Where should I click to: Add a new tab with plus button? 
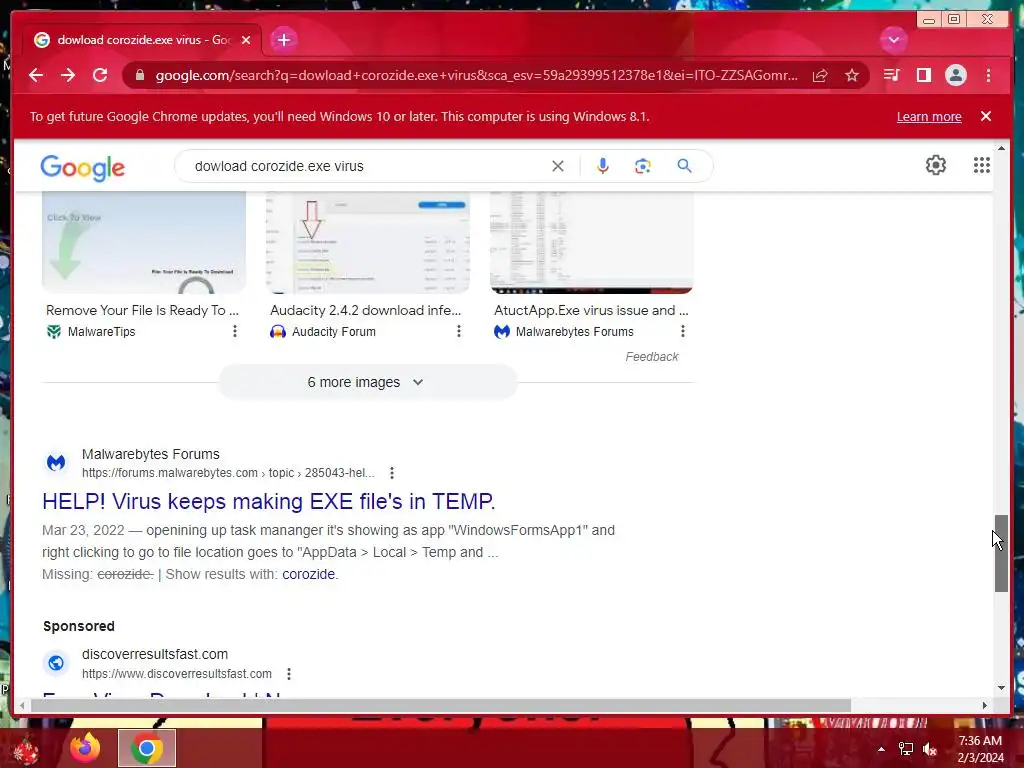pos(283,40)
